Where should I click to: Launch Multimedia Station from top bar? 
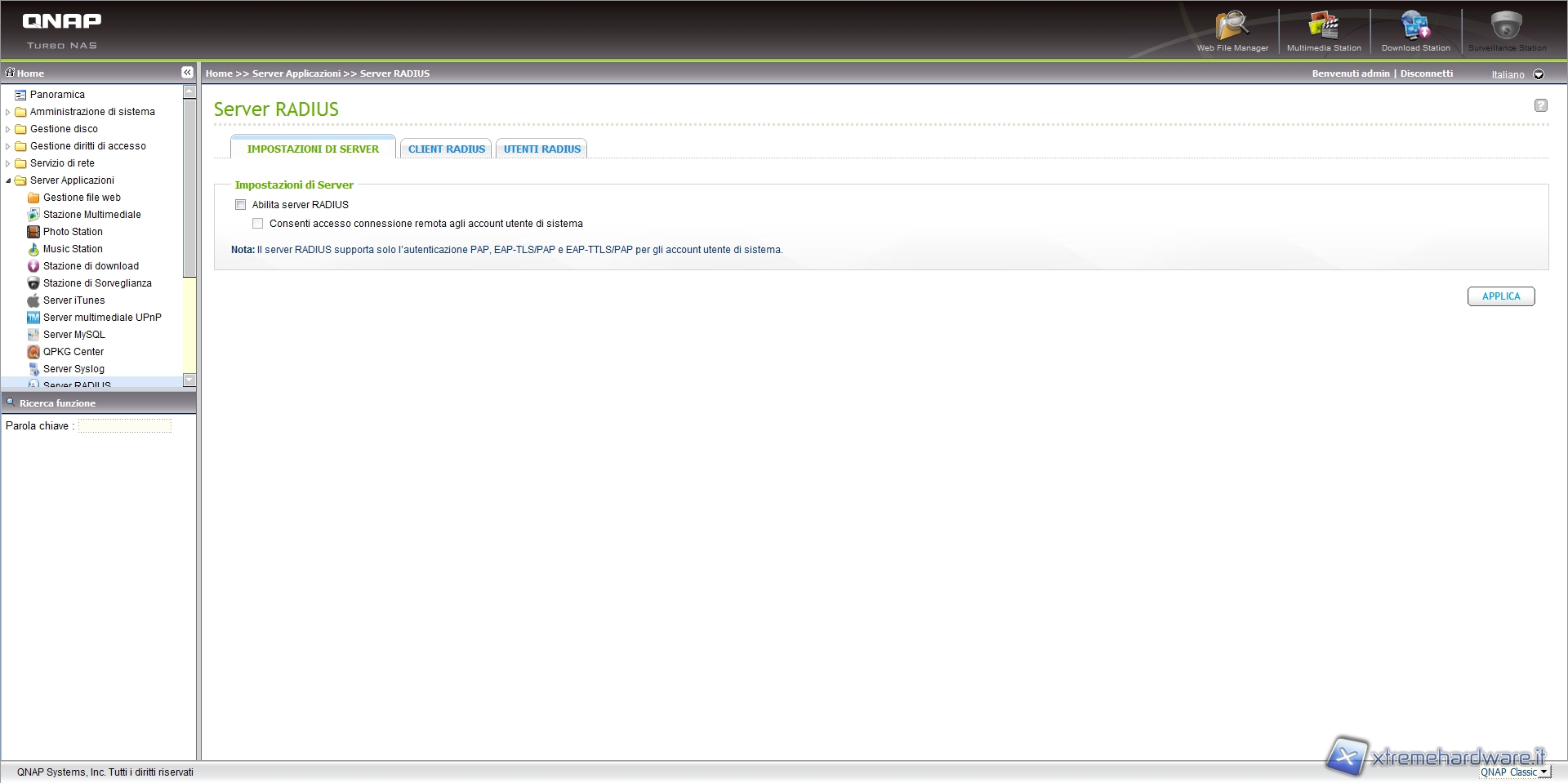tap(1324, 29)
